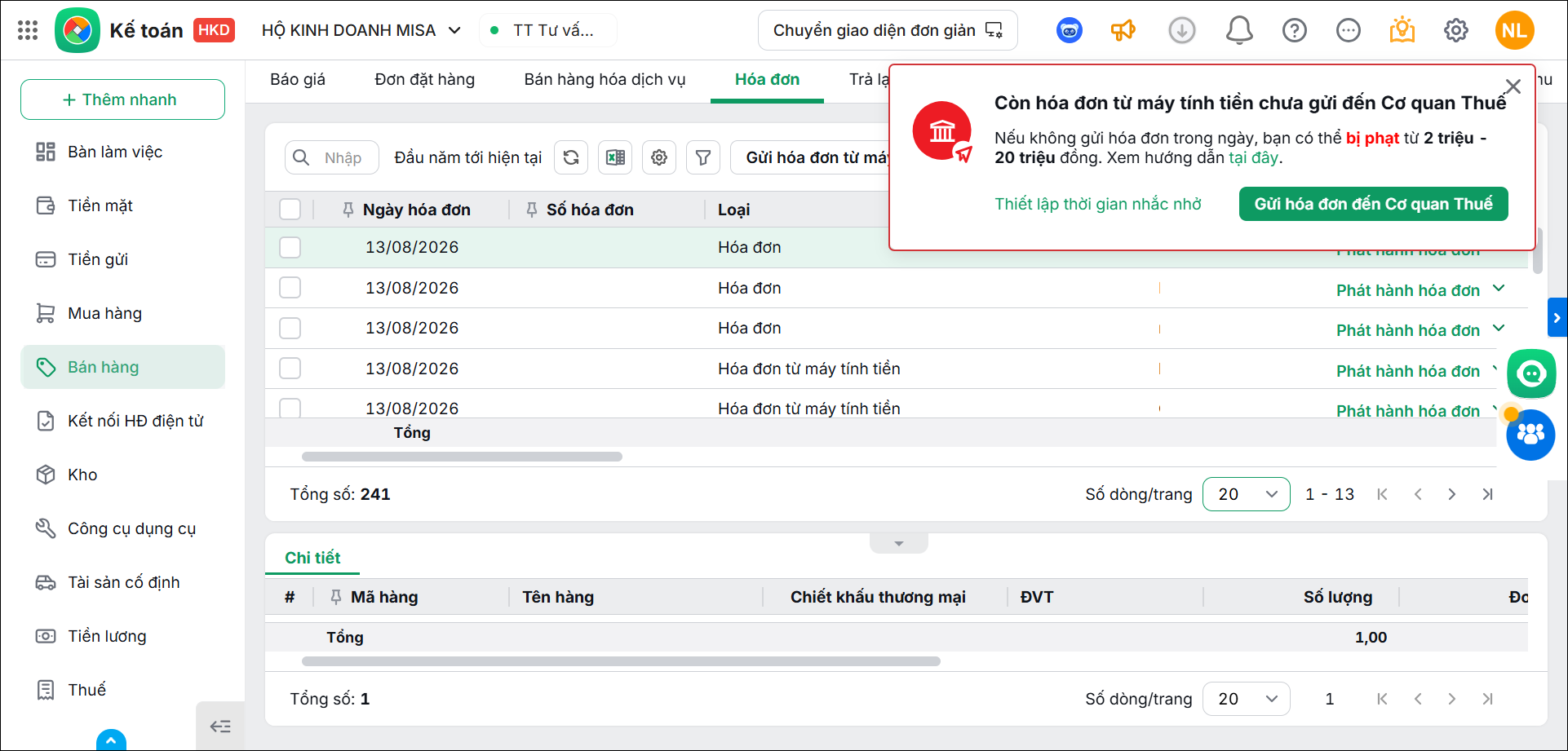
Task: Tick checkbox of second 13/08/2026 Hóa đơn row
Action: [290, 288]
